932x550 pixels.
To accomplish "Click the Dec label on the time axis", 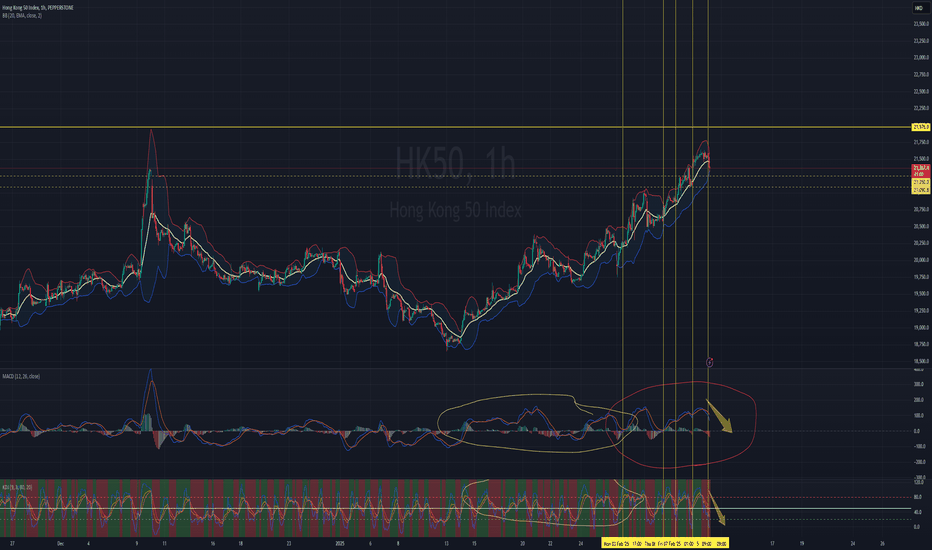I will click(60, 543).
